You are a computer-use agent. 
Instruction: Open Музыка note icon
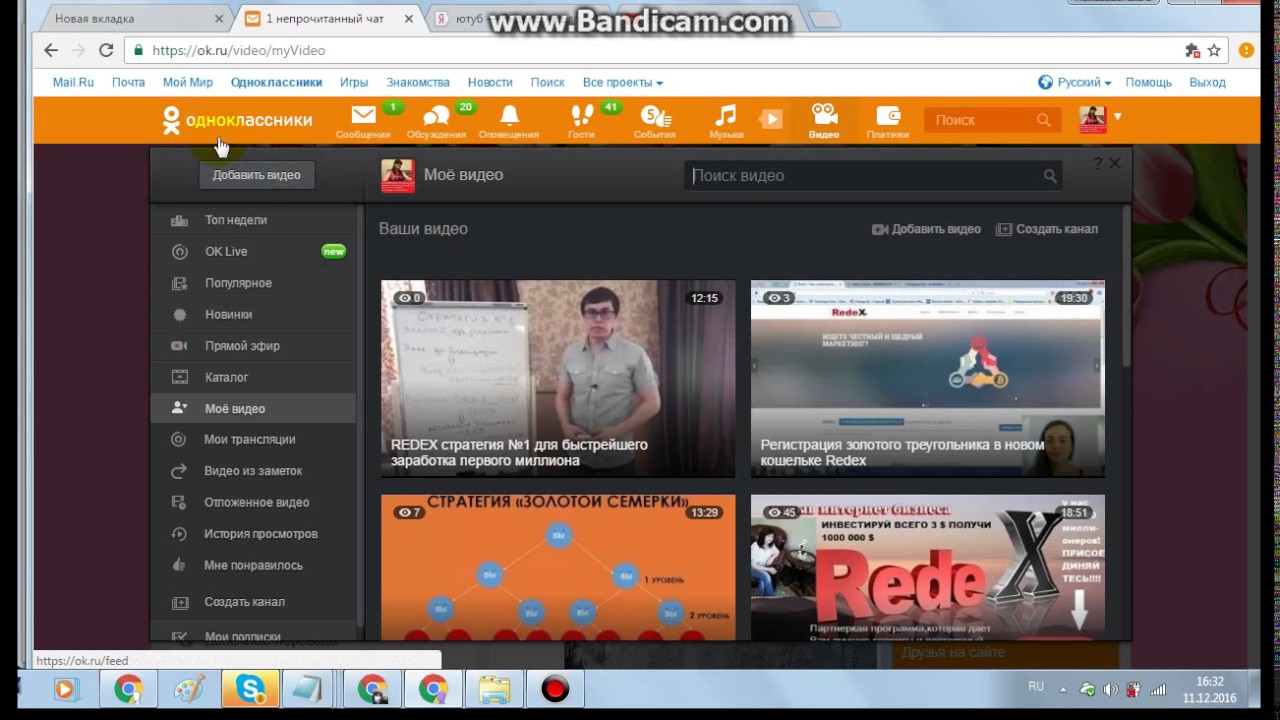click(726, 120)
